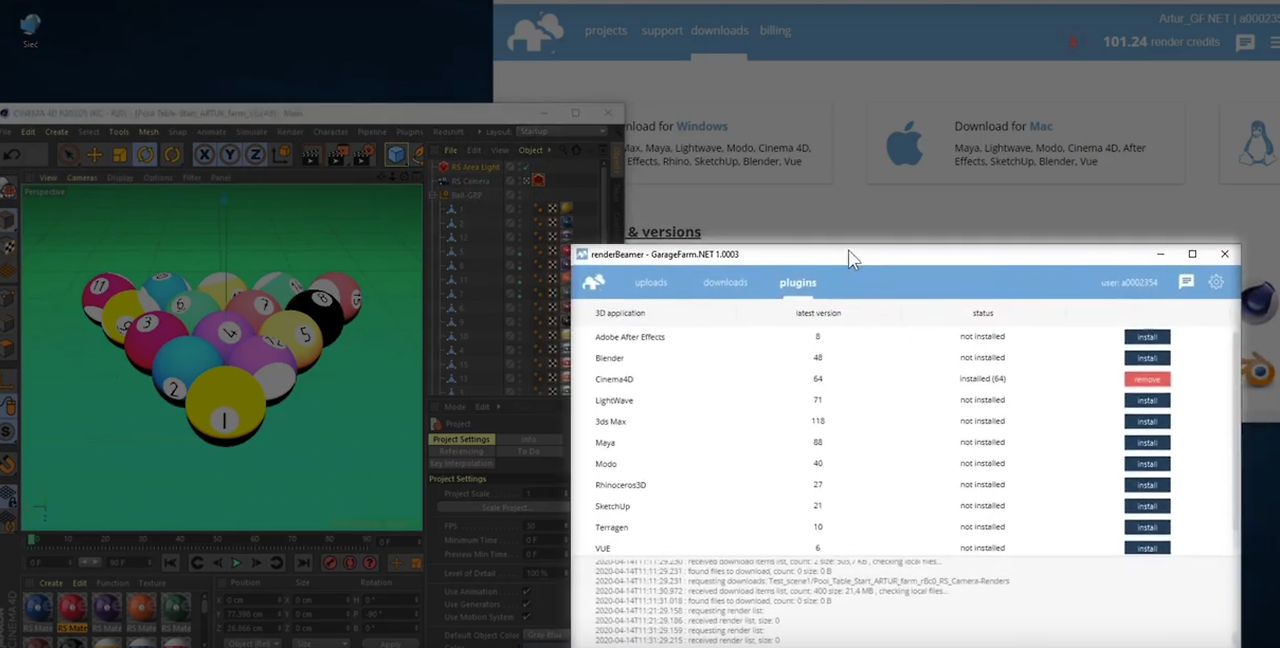The width and height of the screenshot is (1280, 648).
Task: Click the Render View clapperboard icon
Action: [311, 154]
